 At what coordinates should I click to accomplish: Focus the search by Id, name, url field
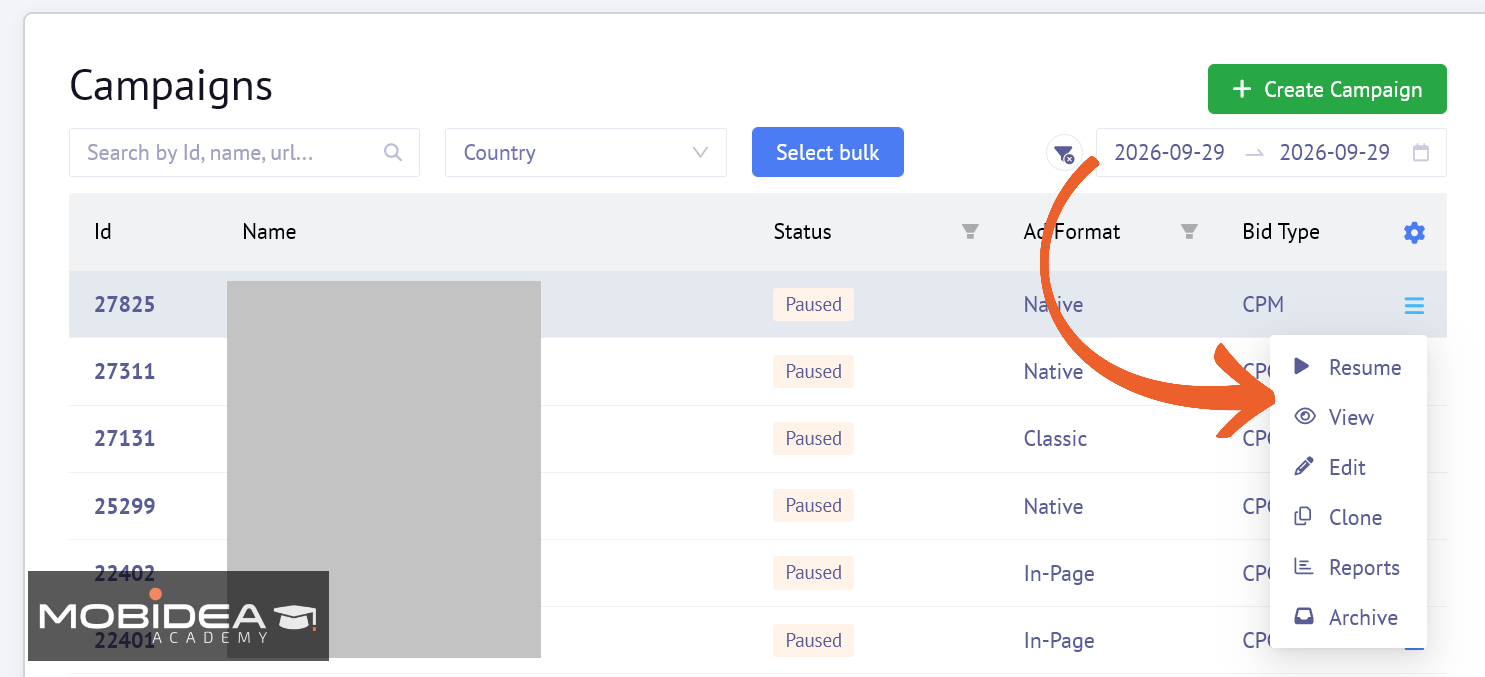tap(244, 153)
